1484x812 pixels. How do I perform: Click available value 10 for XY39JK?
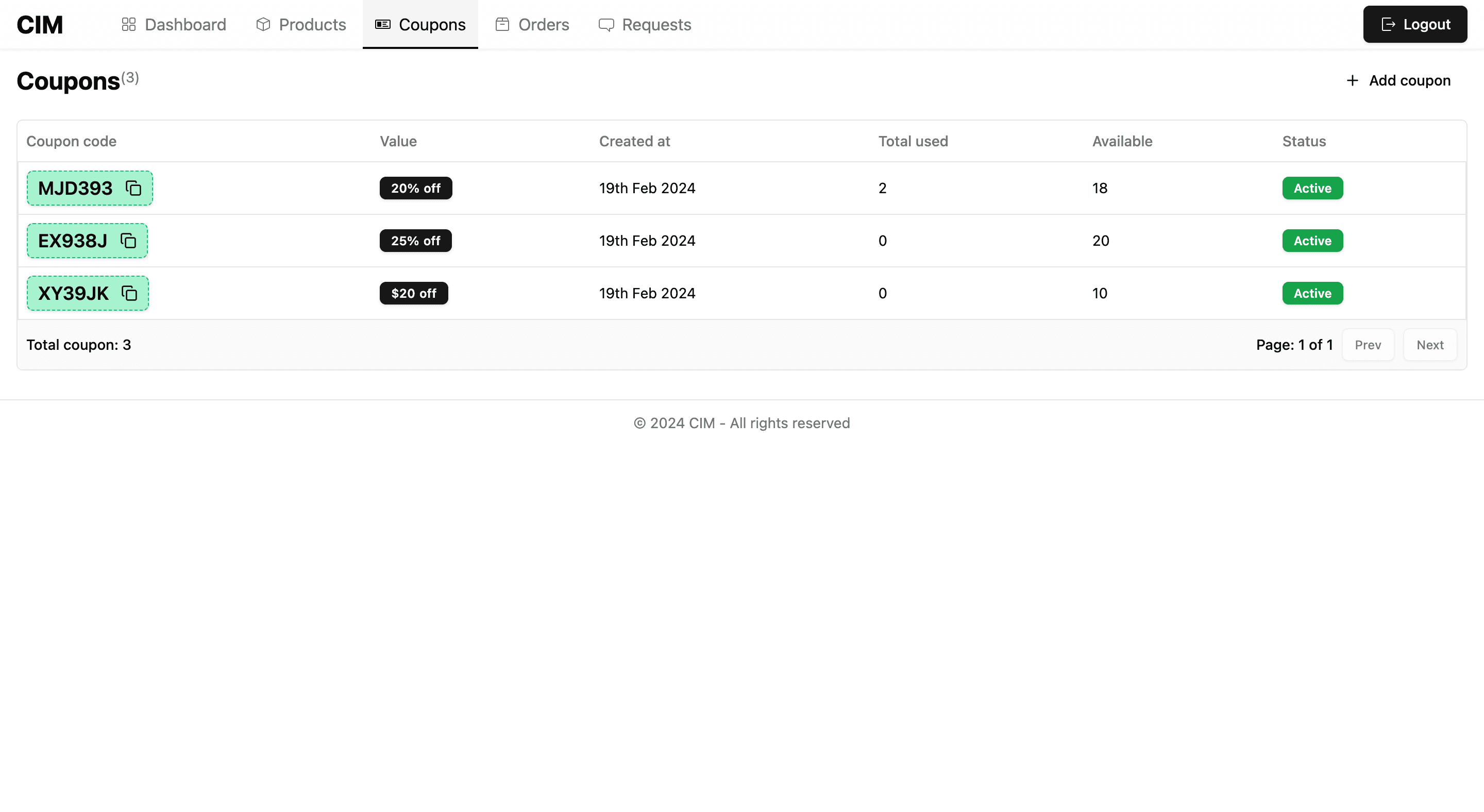coord(1100,293)
